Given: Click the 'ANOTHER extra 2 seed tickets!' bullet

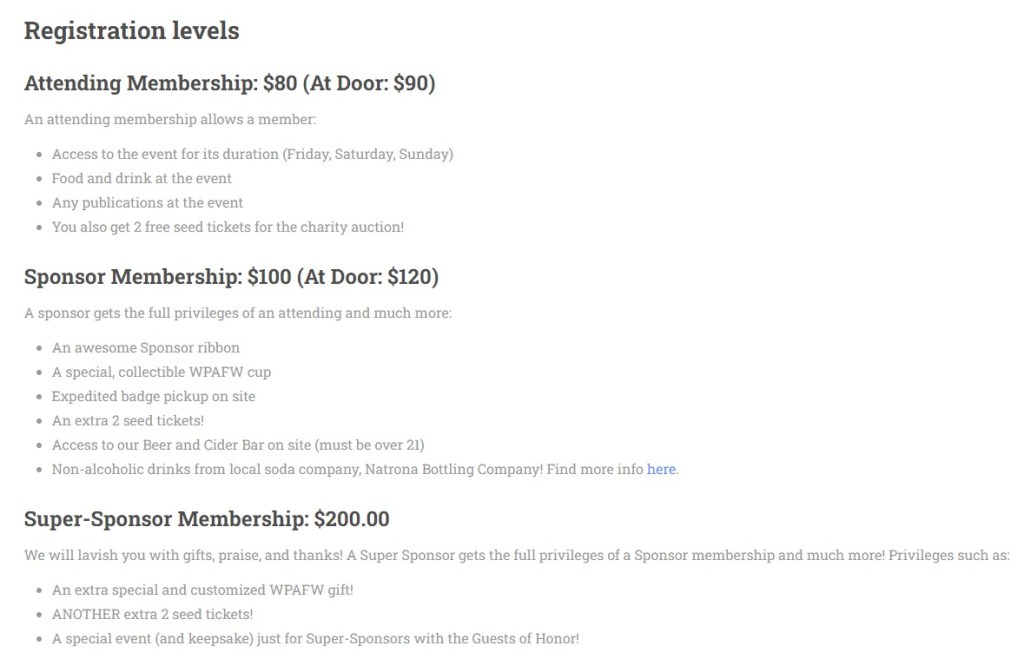Looking at the screenshot, I should [x=152, y=614].
